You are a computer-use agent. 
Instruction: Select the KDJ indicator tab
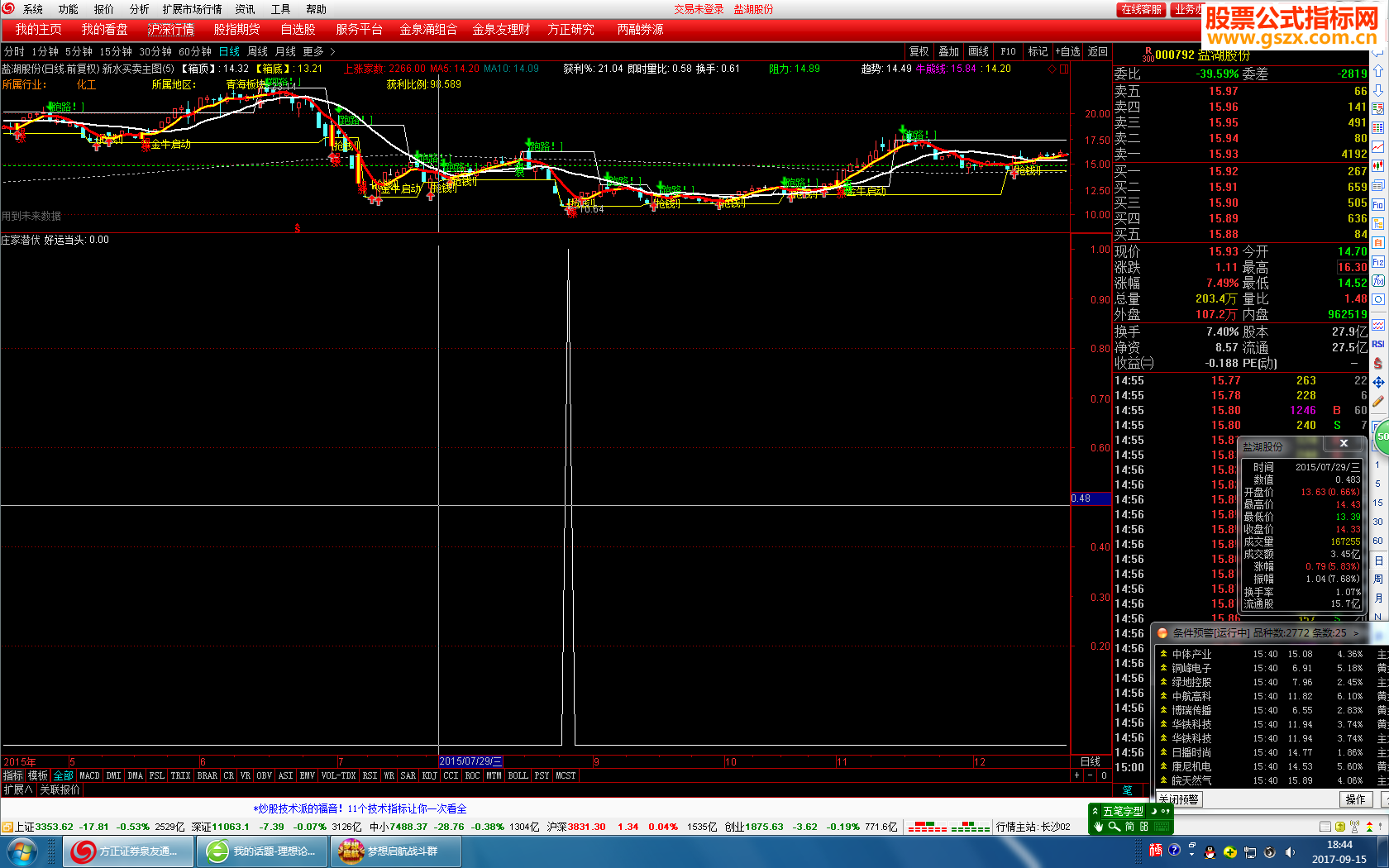click(x=429, y=775)
